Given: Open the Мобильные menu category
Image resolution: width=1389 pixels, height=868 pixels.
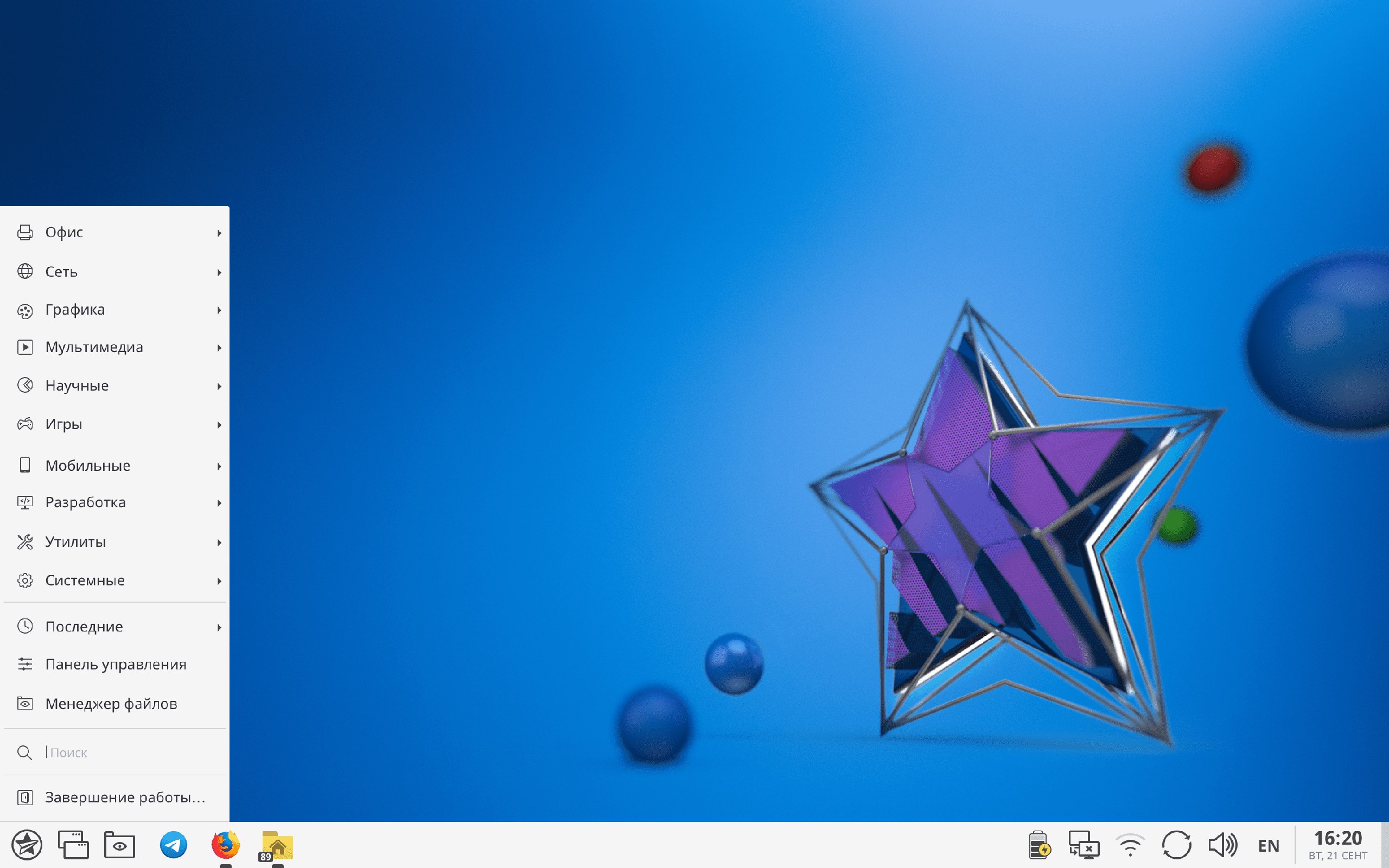Looking at the screenshot, I should (115, 465).
